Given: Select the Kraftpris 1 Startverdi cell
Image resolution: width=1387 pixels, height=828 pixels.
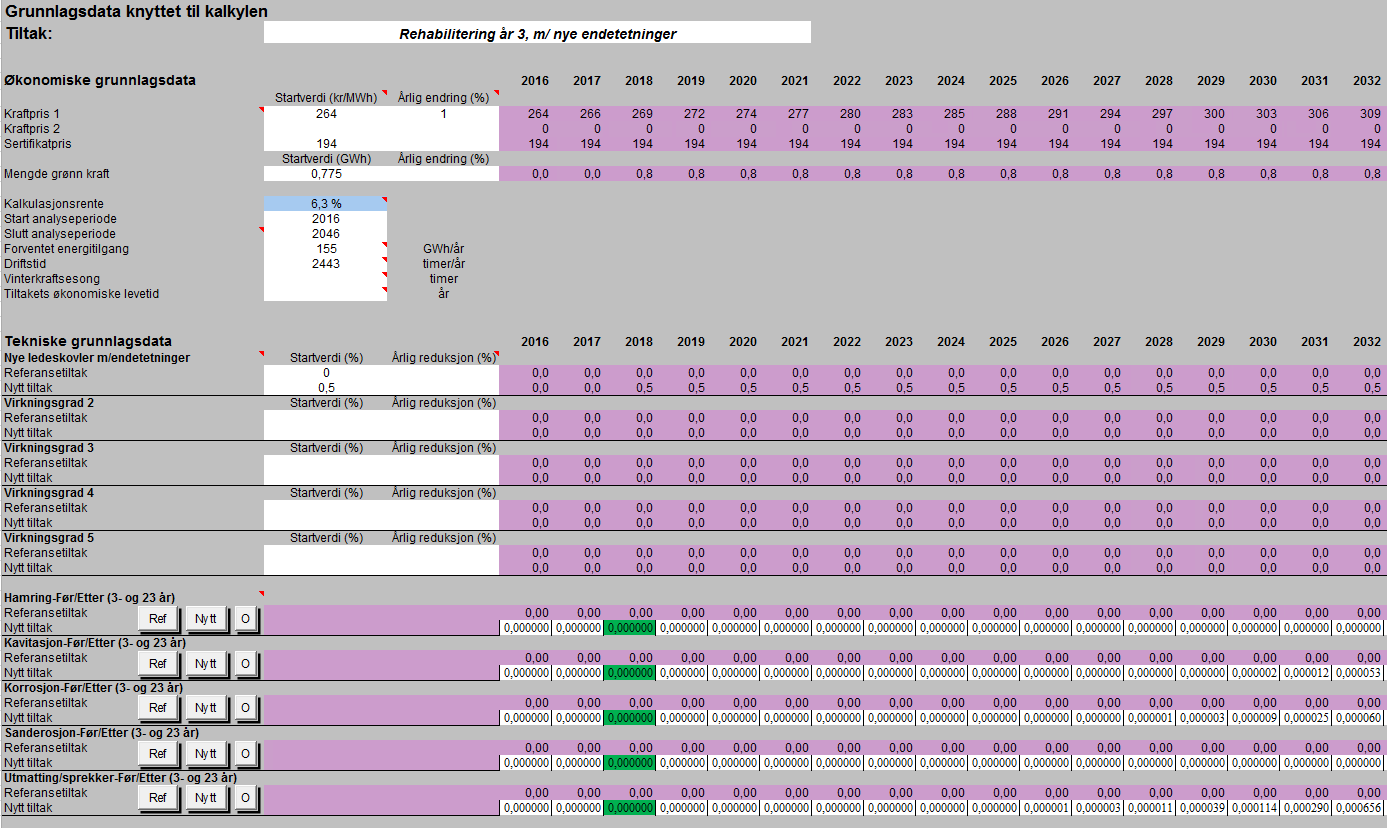Looking at the screenshot, I should coord(325,114).
